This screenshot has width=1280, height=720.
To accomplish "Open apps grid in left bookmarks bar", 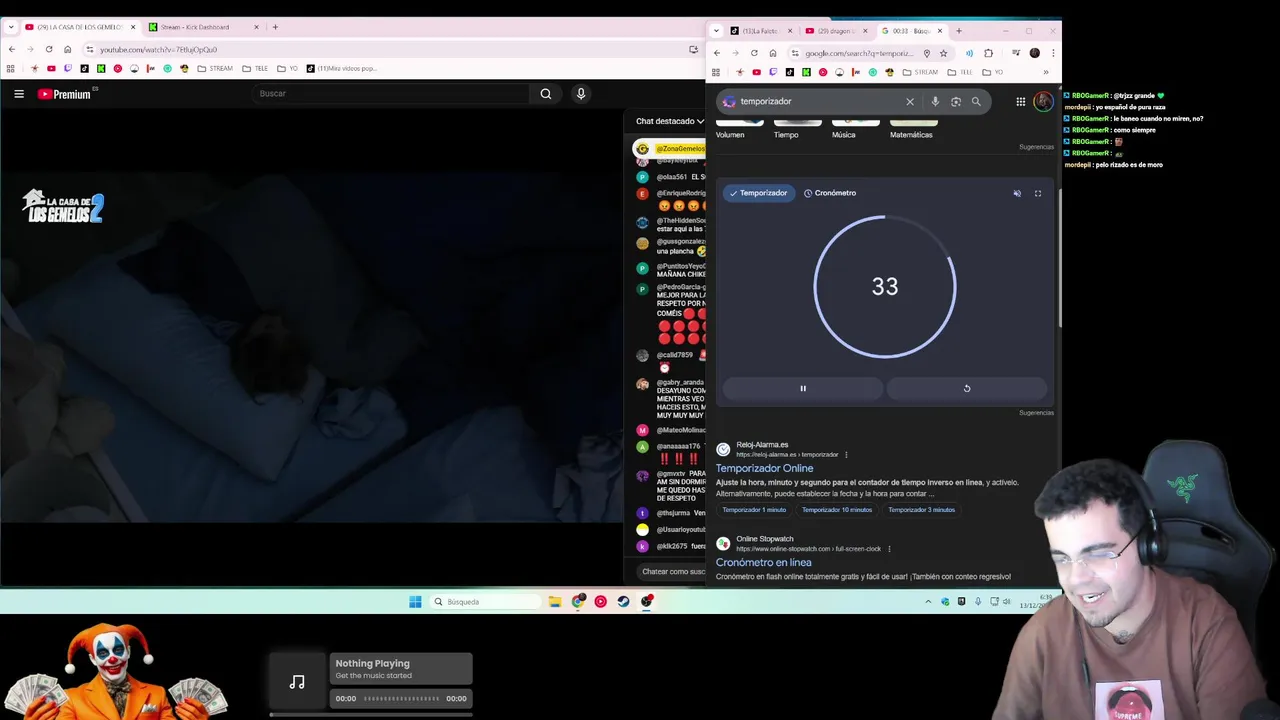I will [11, 69].
